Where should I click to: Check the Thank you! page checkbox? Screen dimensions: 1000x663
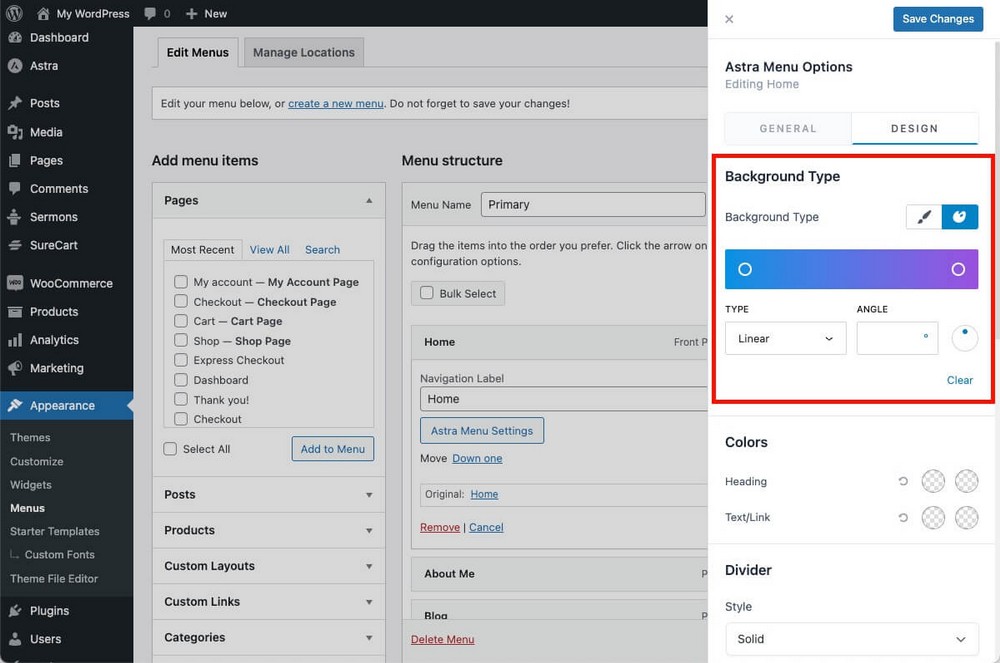181,399
